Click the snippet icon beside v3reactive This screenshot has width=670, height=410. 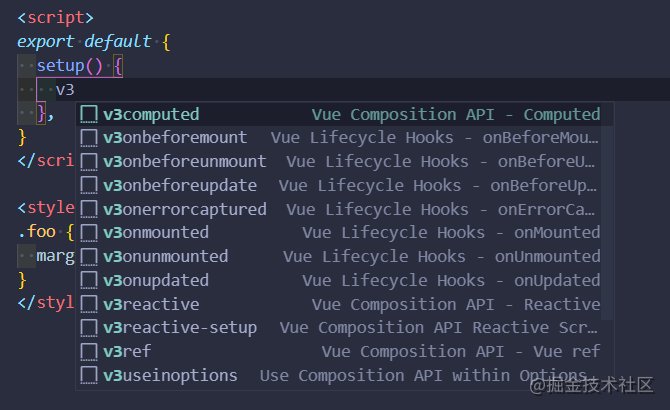(89, 304)
